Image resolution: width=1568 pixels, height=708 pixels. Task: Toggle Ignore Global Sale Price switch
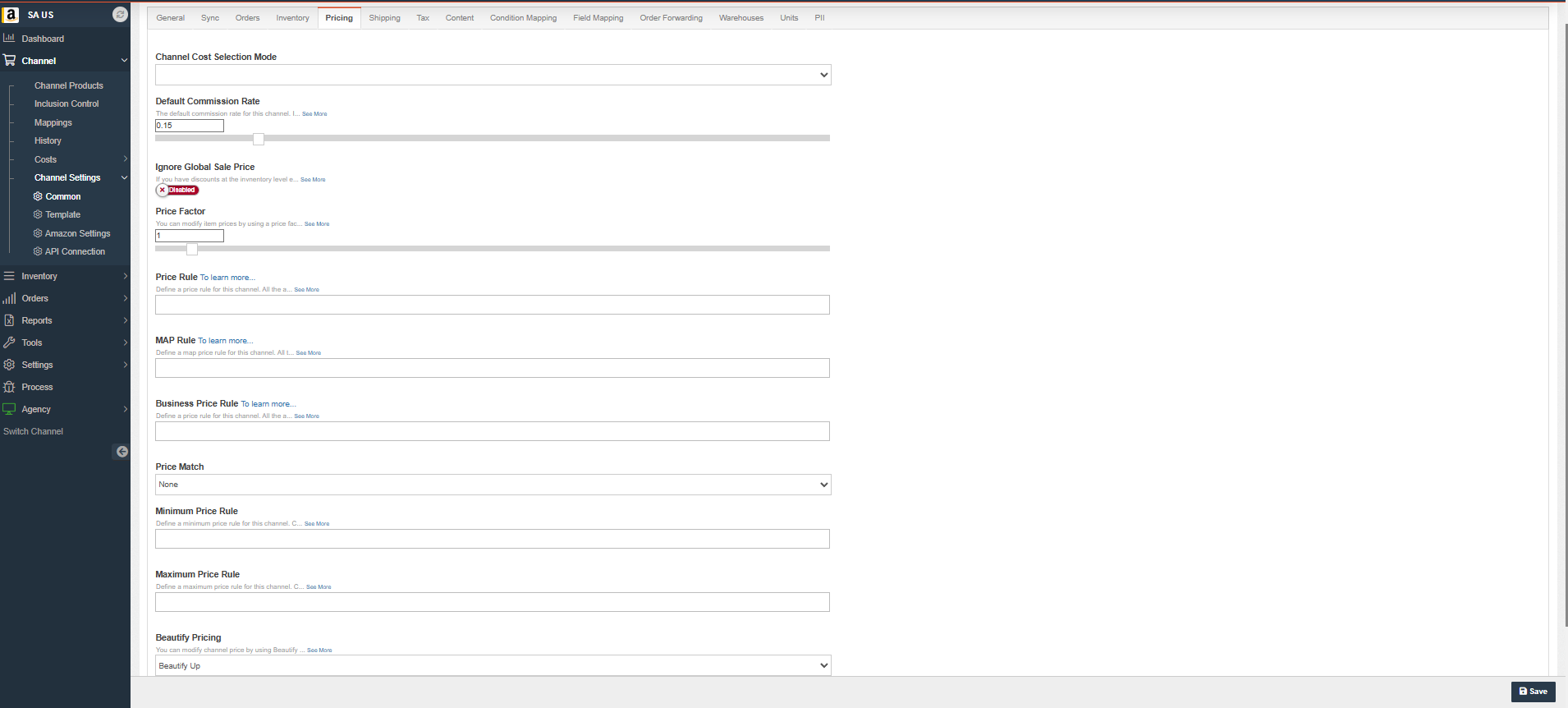(x=177, y=190)
